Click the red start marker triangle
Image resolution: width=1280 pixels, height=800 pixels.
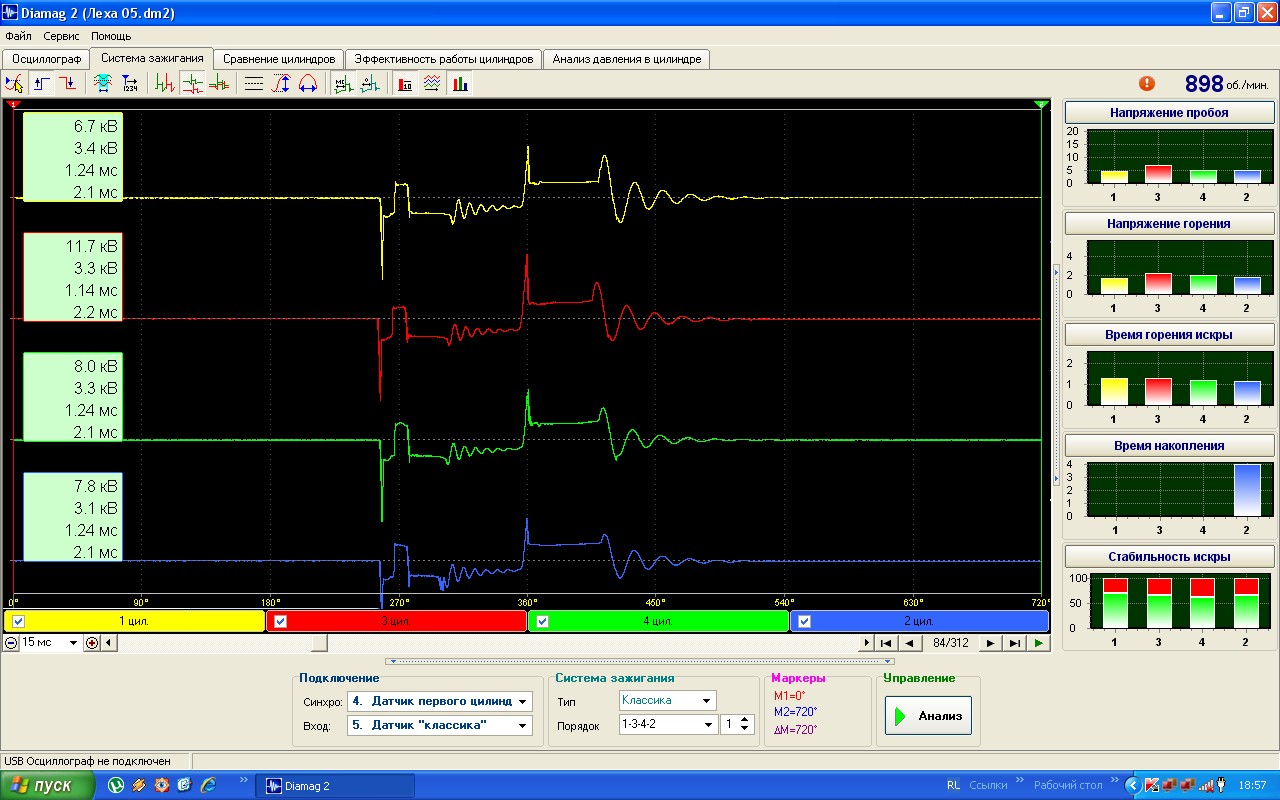point(13,103)
